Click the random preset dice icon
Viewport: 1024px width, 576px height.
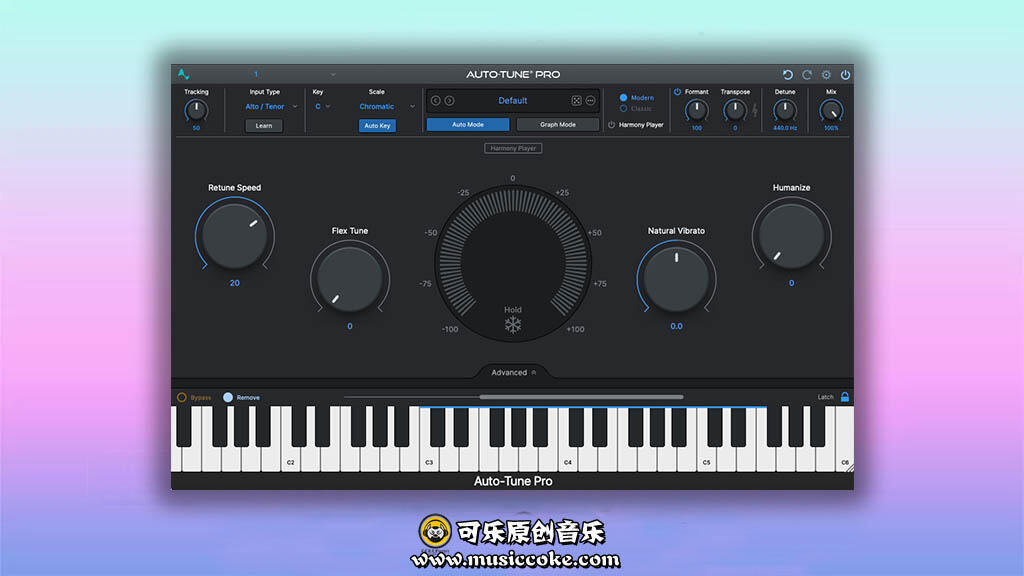pos(576,101)
